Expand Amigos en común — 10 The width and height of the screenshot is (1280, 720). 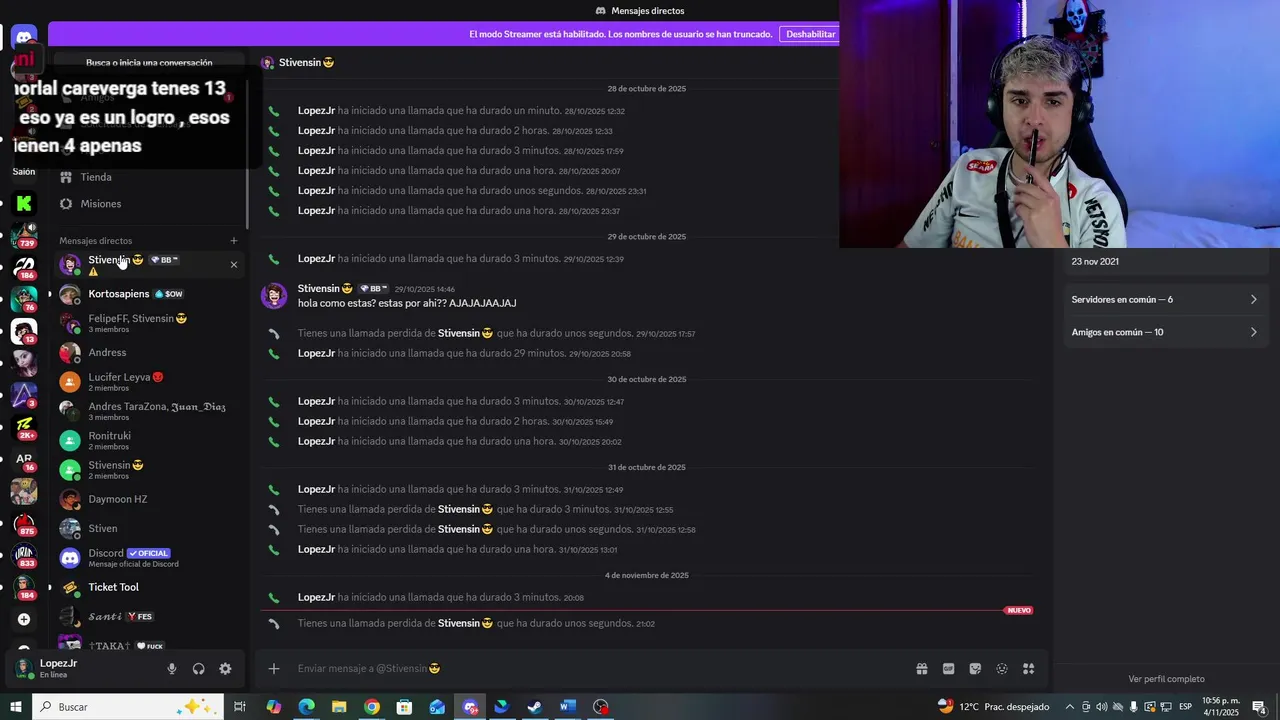coord(1165,332)
